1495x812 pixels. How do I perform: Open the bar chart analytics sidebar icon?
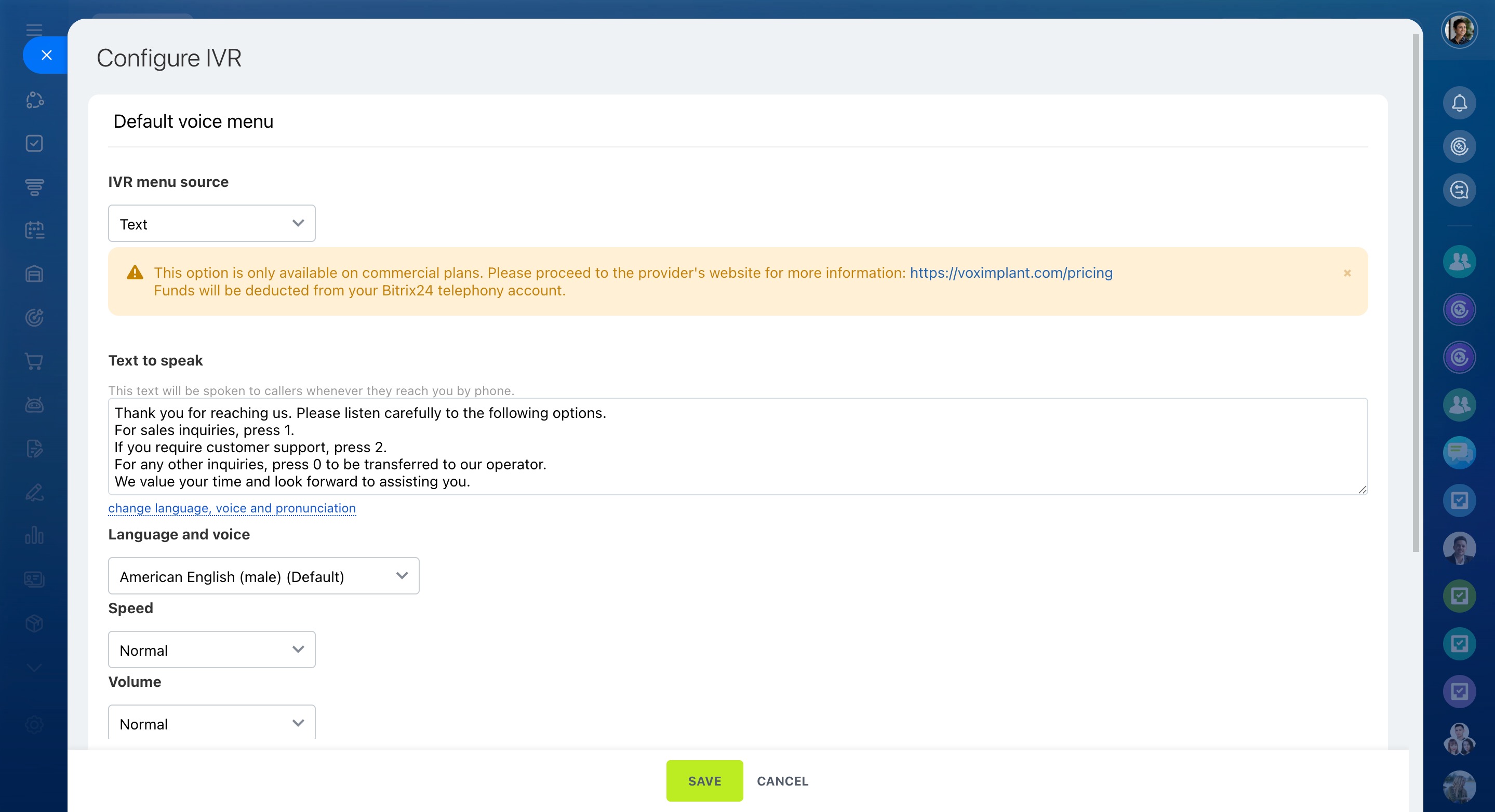pyautogui.click(x=34, y=535)
